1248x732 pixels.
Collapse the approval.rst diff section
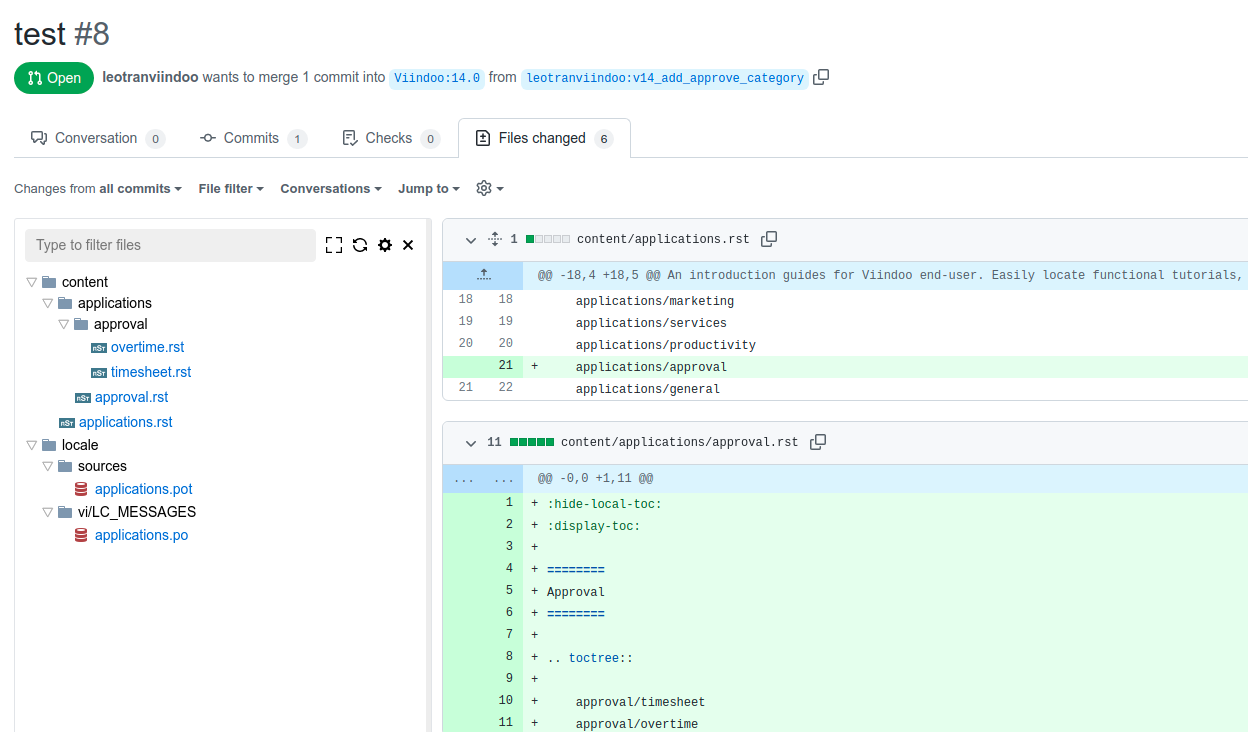(x=471, y=442)
